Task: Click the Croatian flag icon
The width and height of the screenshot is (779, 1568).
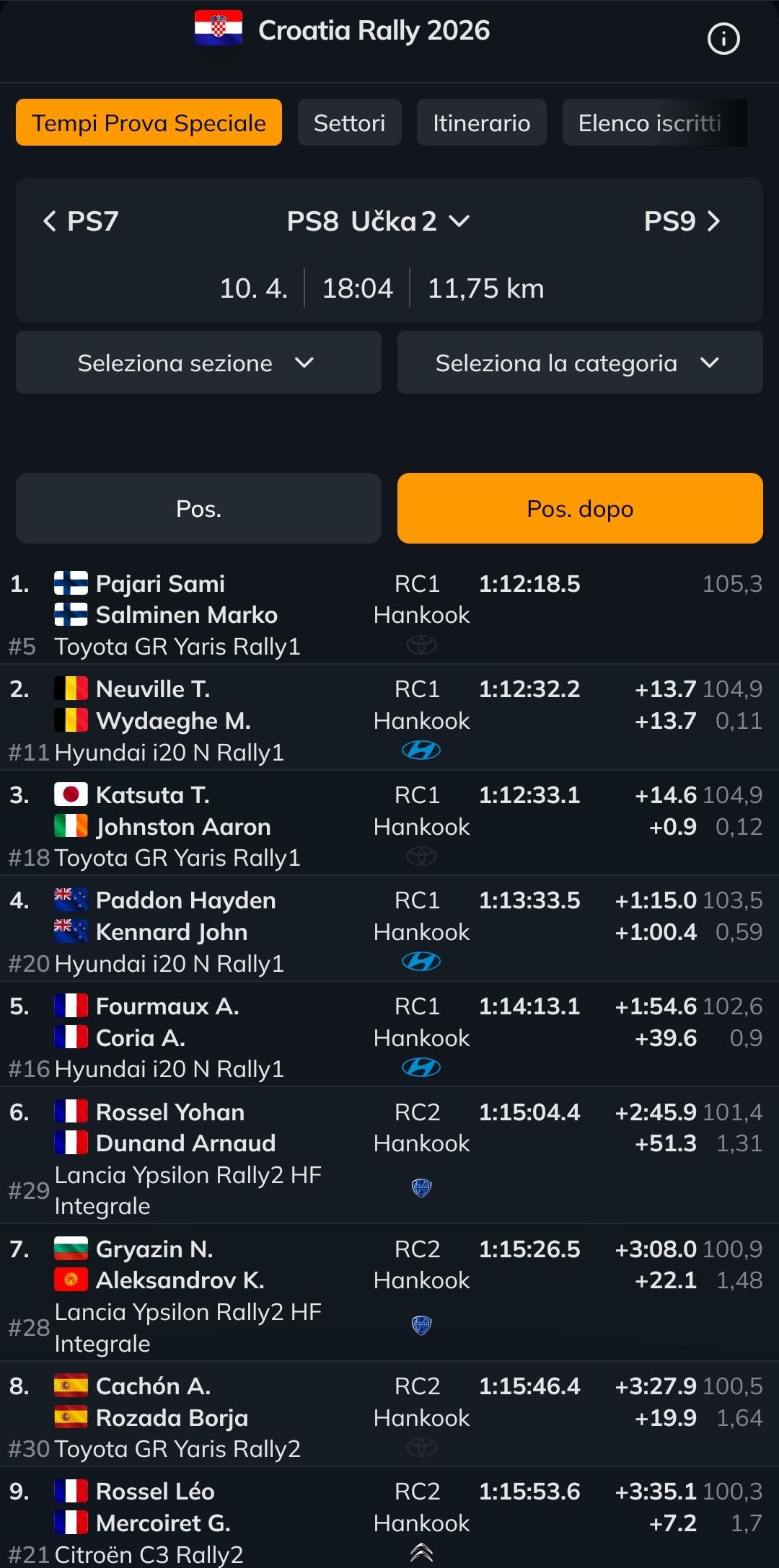Action: pos(218,29)
